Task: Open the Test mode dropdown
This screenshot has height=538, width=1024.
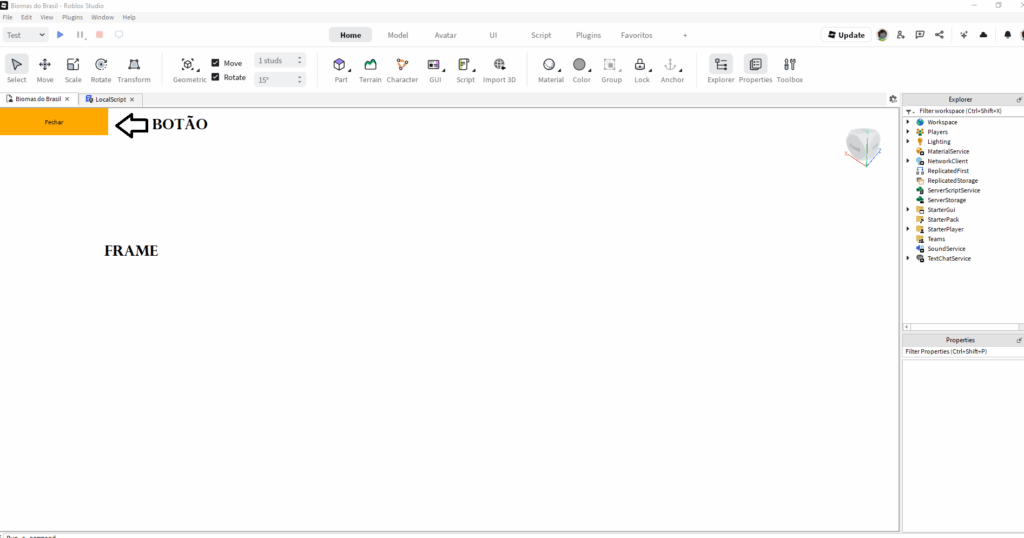Action: (25, 35)
